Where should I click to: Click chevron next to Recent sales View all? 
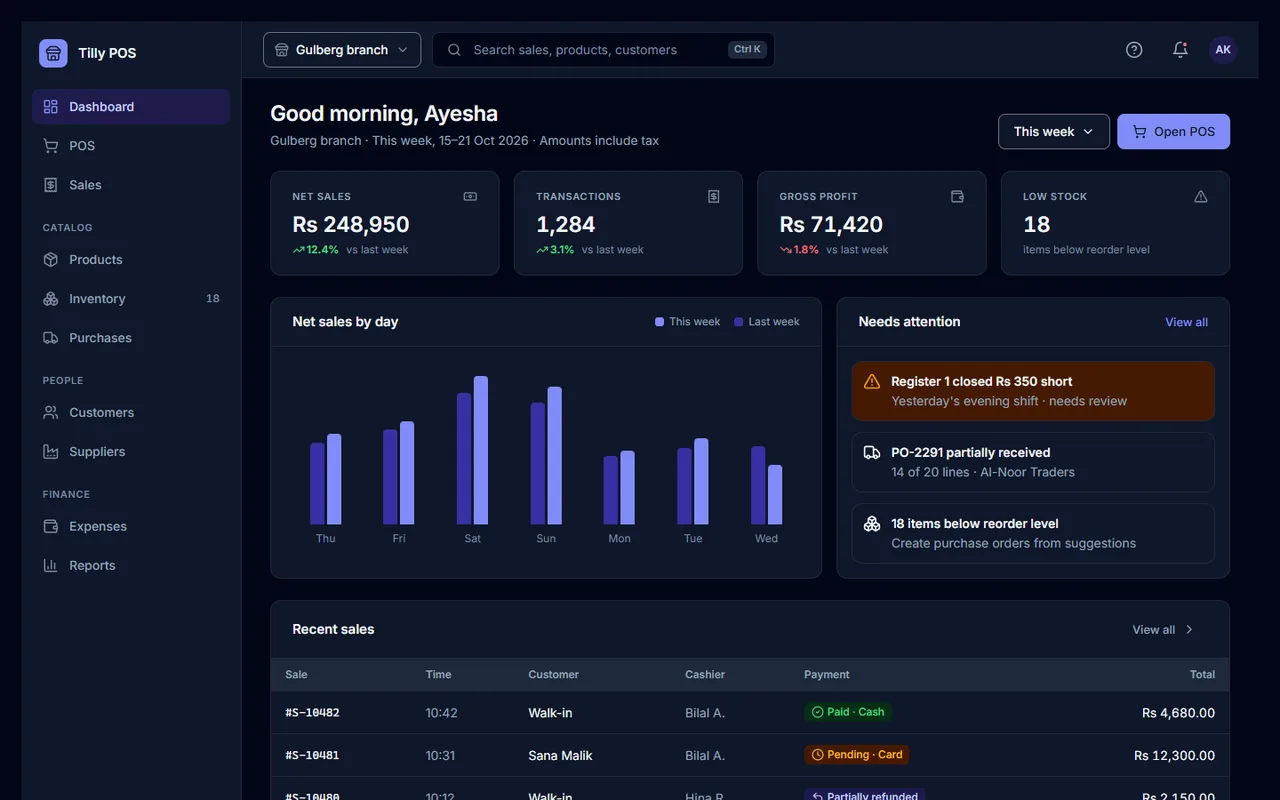click(x=1189, y=630)
